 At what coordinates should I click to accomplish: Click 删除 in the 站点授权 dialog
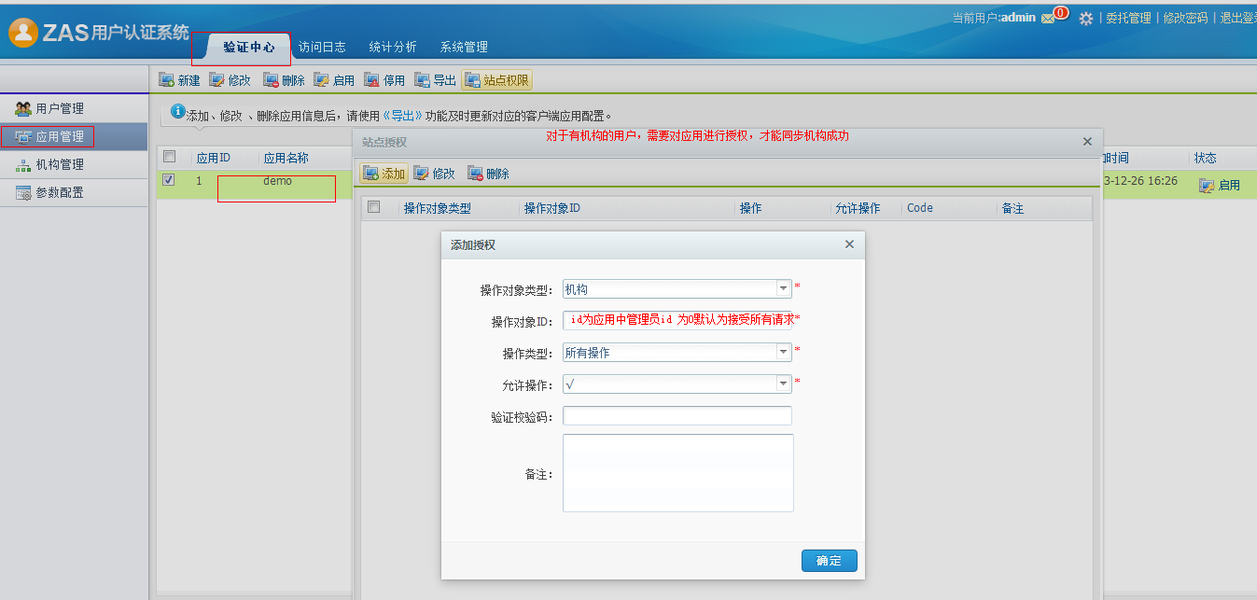coord(488,173)
